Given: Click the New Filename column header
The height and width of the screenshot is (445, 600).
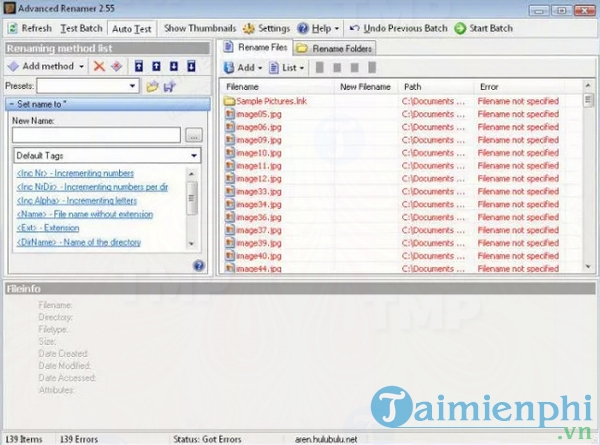Looking at the screenshot, I should click(366, 87).
